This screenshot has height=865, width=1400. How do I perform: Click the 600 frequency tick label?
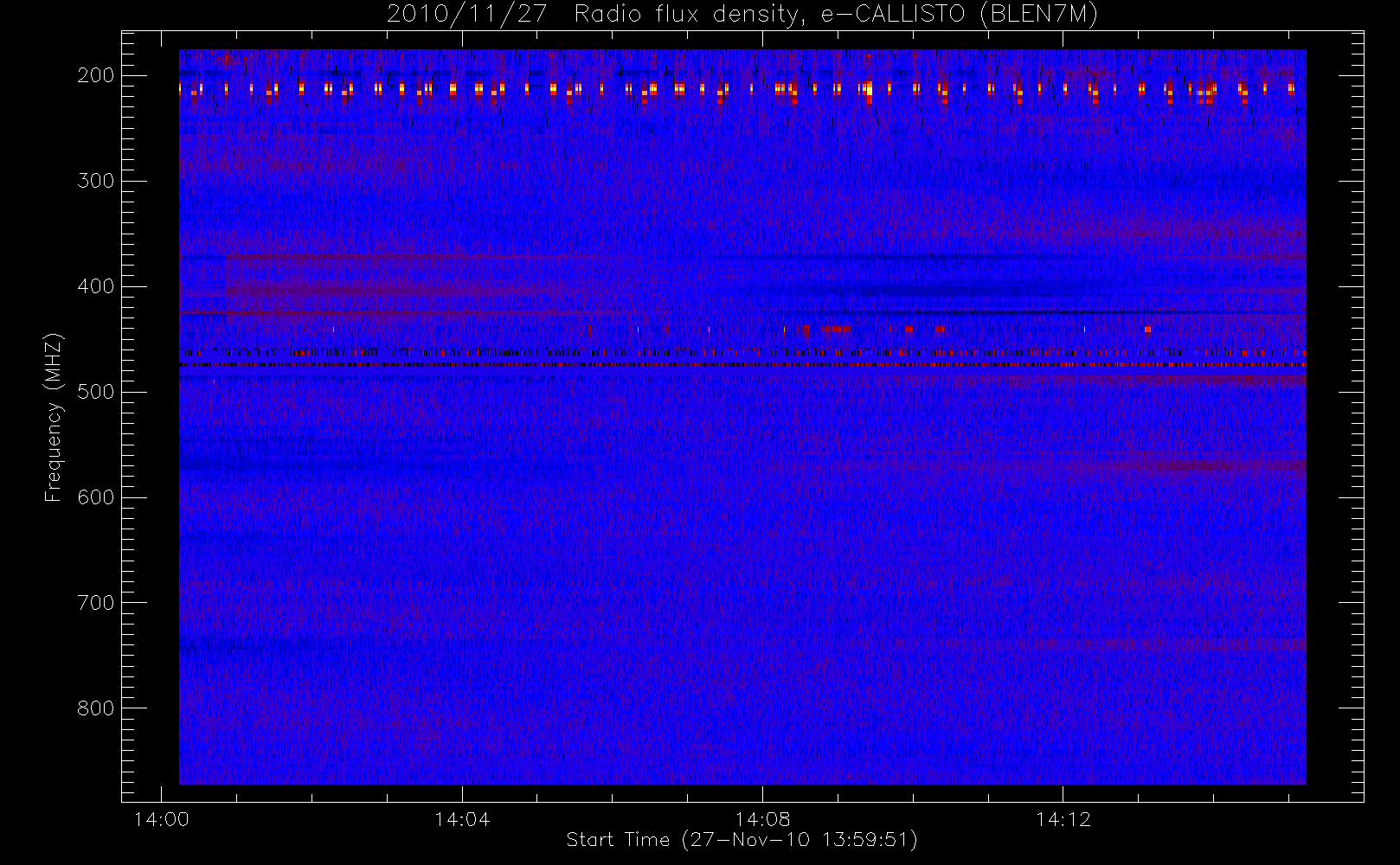click(x=96, y=497)
